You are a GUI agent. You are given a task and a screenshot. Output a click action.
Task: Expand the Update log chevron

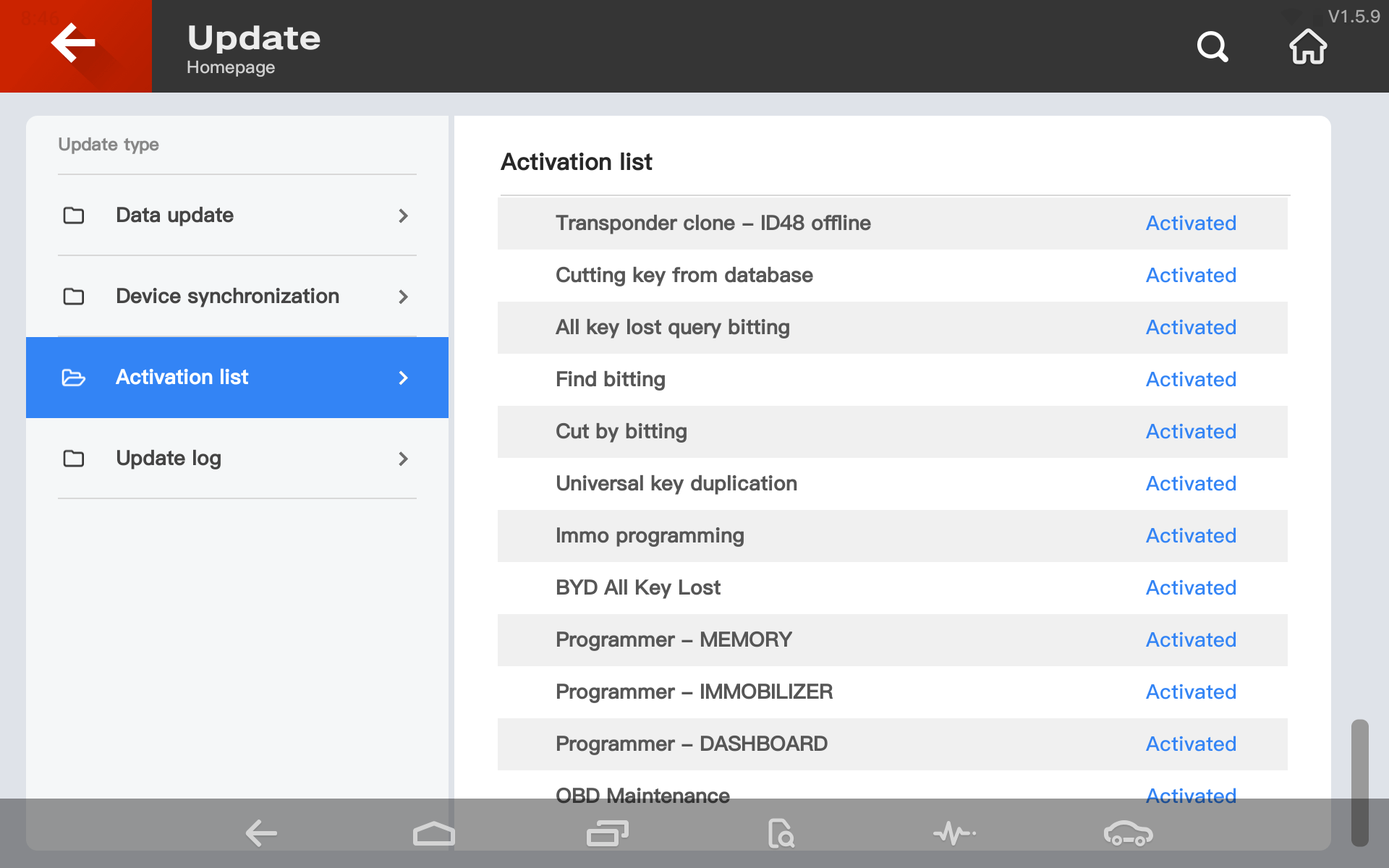tap(403, 459)
